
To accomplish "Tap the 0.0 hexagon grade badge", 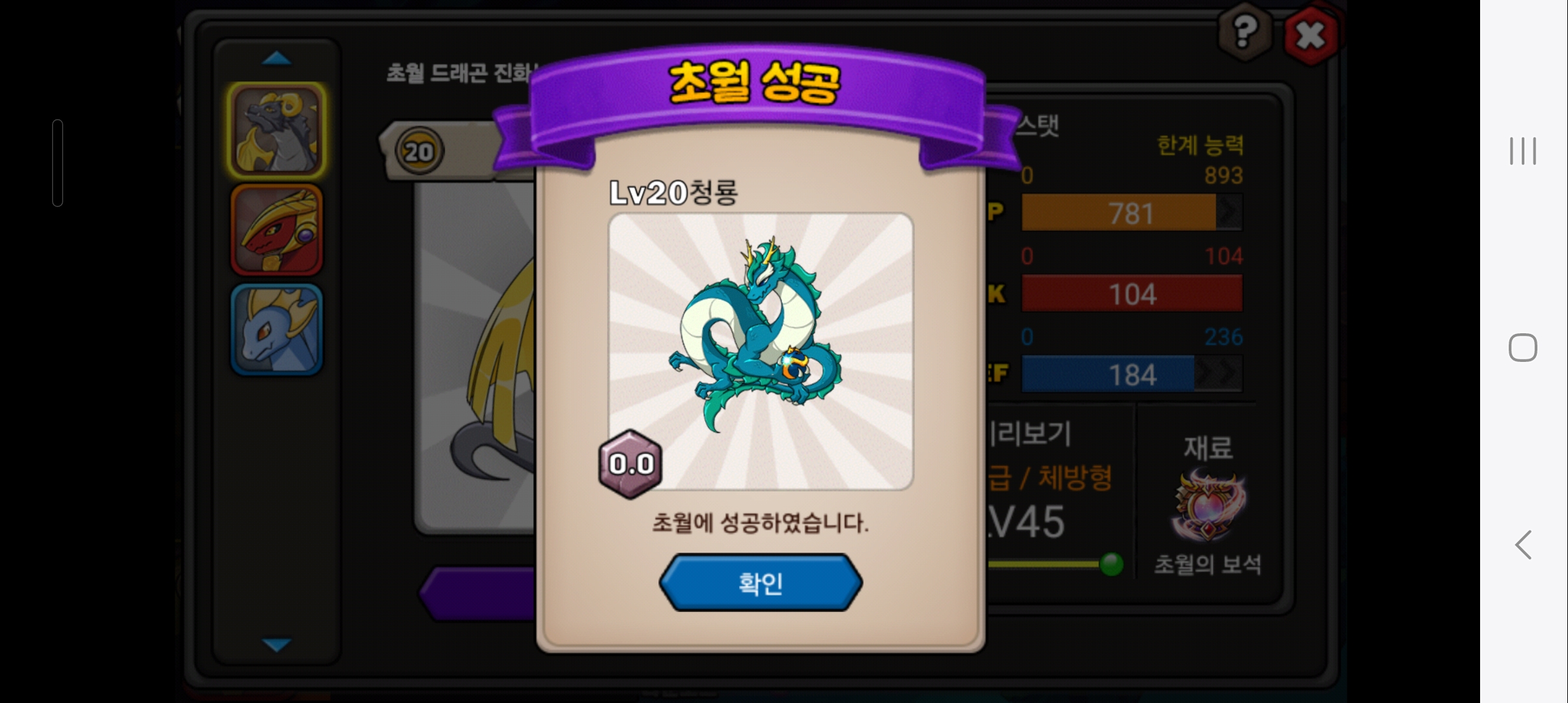I will coord(630,464).
